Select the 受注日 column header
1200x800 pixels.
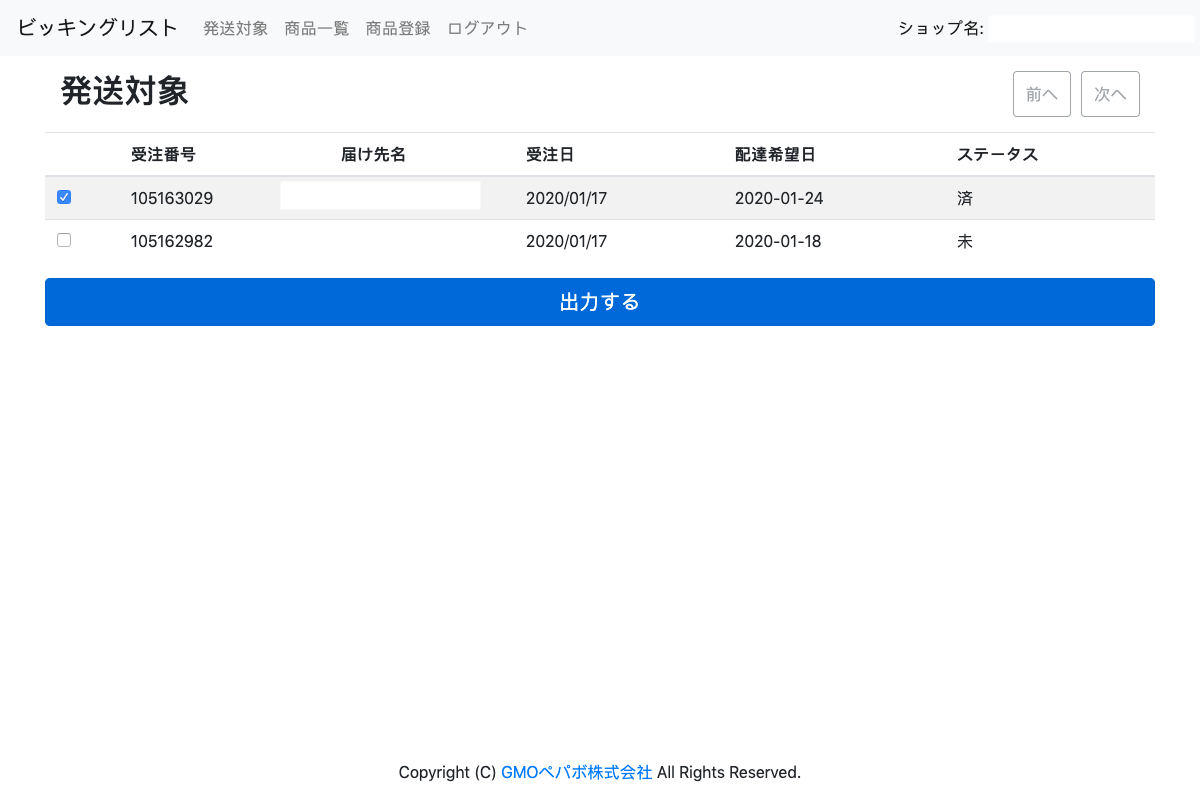(550, 154)
